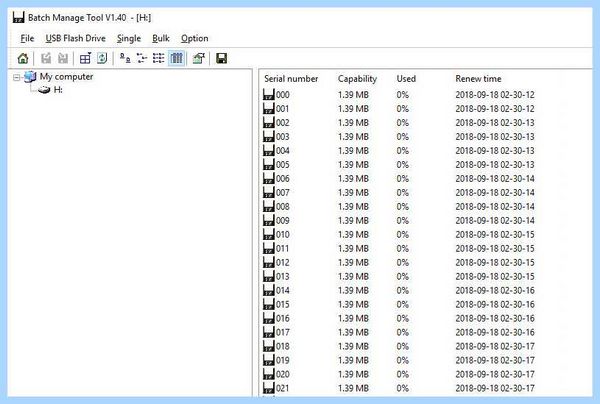The height and width of the screenshot is (404, 600).
Task: Switch to small icons view
Action: coord(142,59)
